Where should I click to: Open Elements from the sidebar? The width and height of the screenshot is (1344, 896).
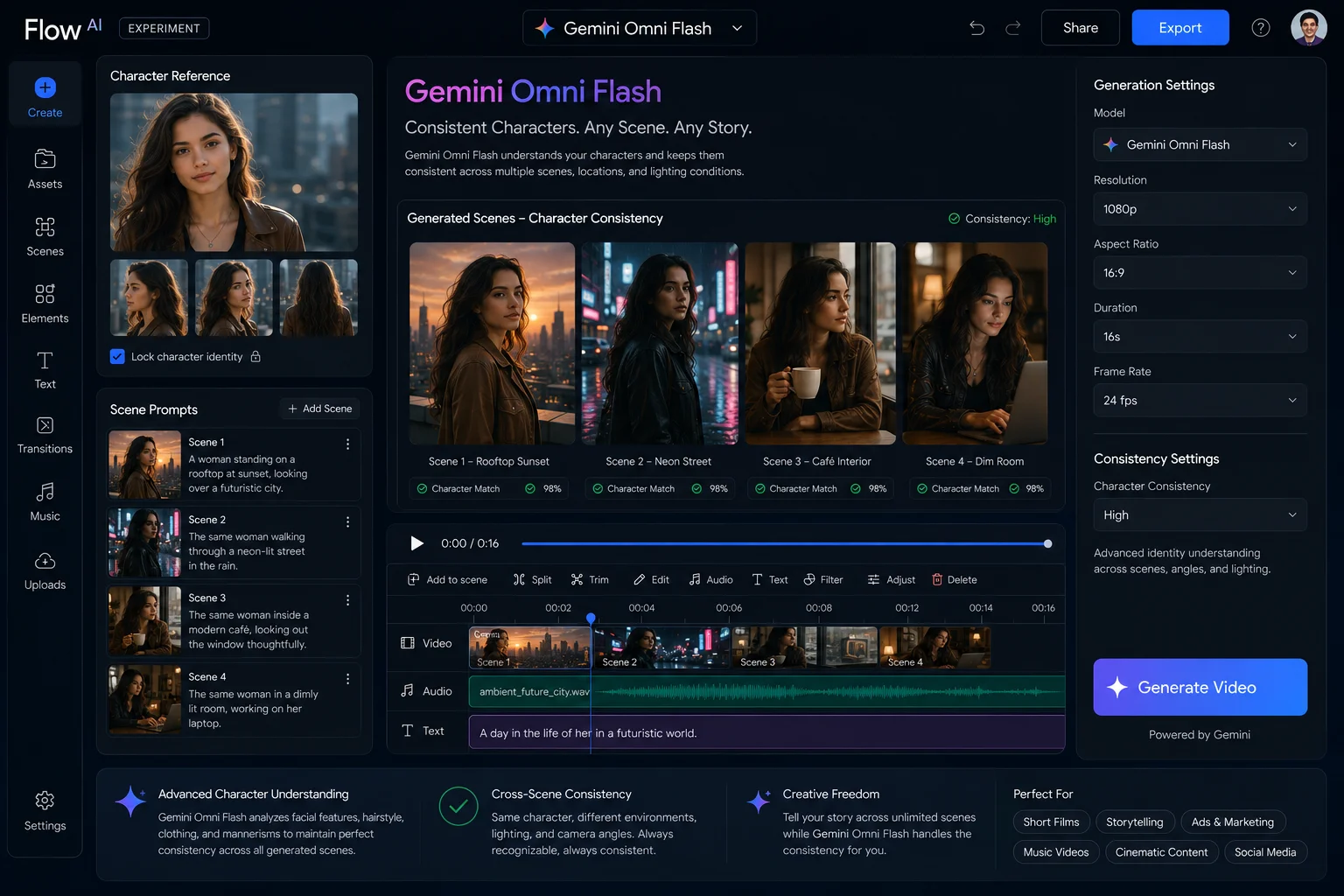point(45,304)
